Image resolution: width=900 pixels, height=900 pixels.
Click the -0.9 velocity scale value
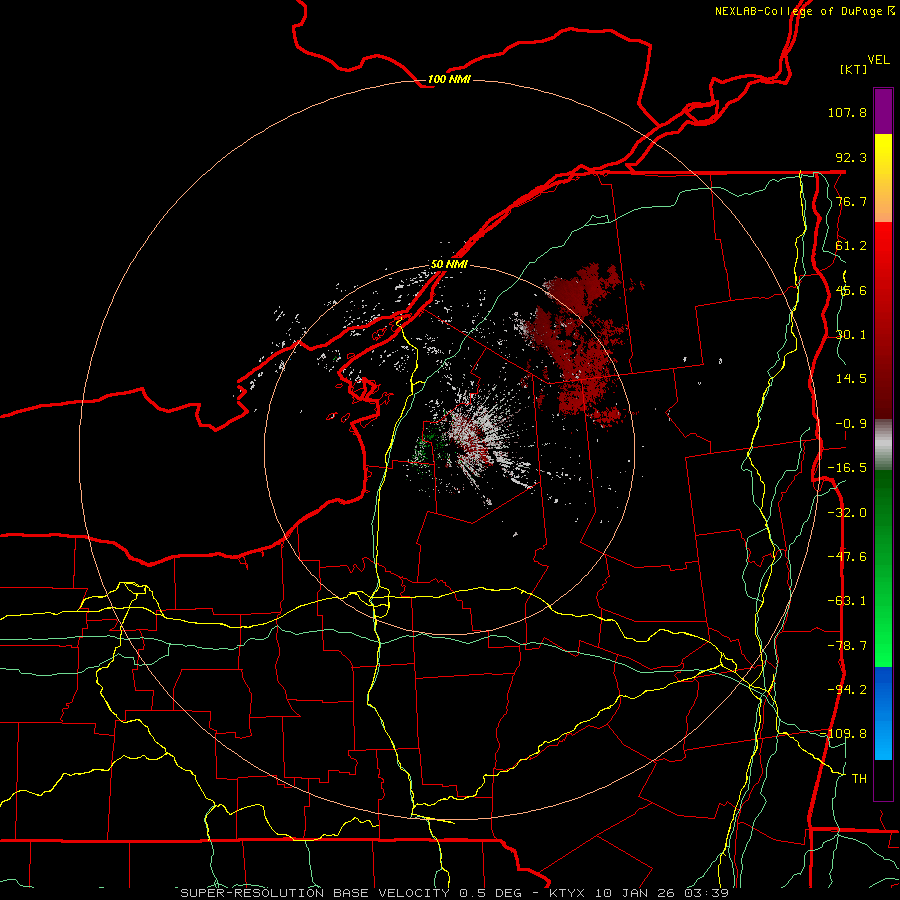pos(851,424)
